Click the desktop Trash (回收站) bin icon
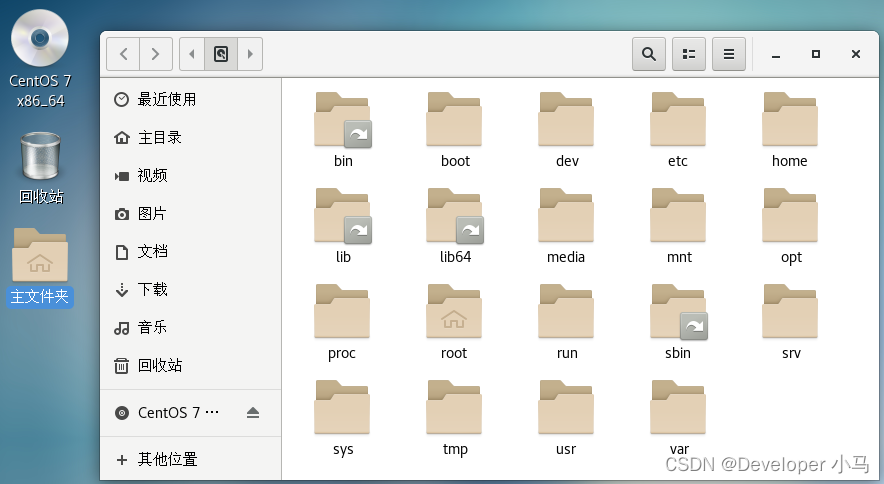 coord(41,156)
